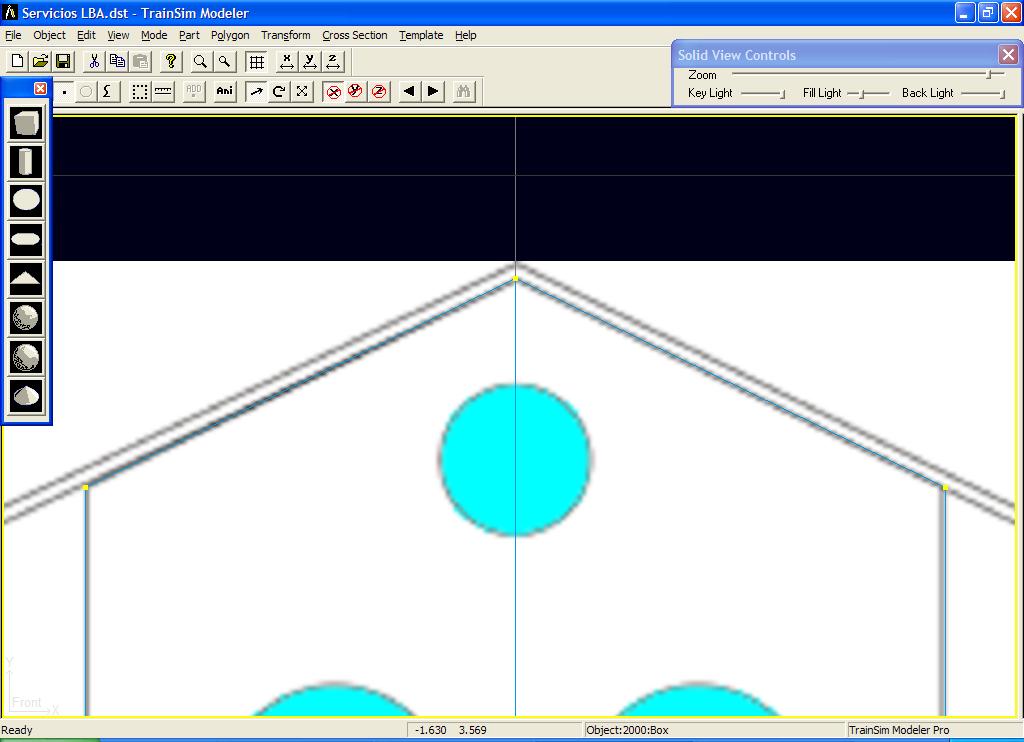Click the Save file toolbar icon

tap(63, 62)
